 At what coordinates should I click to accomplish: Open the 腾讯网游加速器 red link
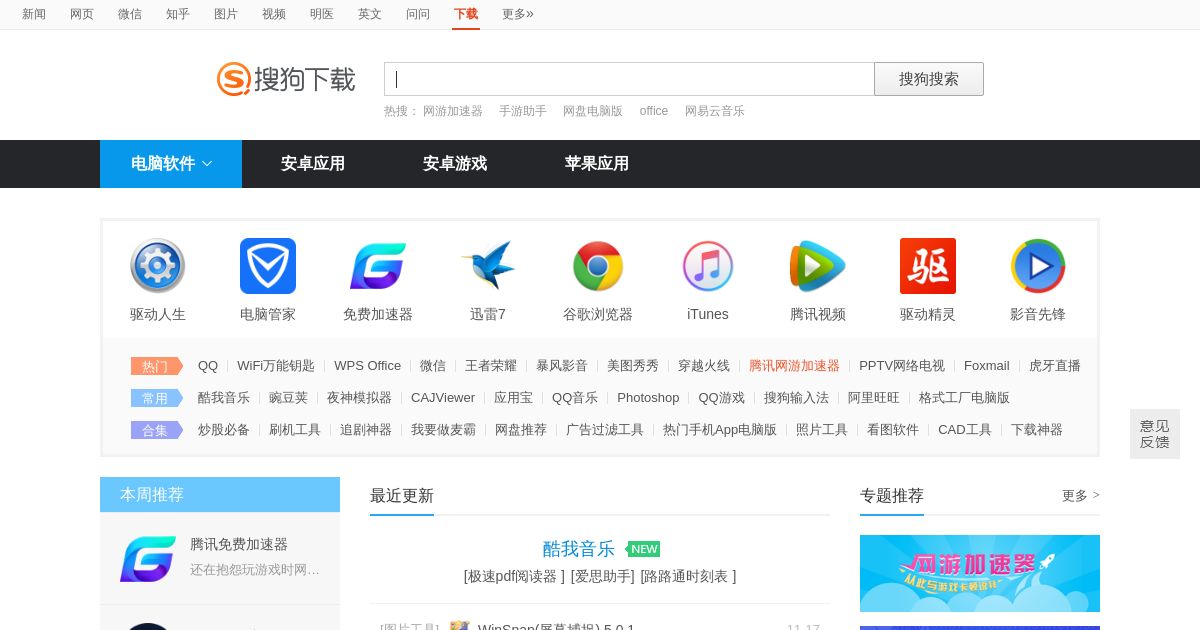point(794,366)
